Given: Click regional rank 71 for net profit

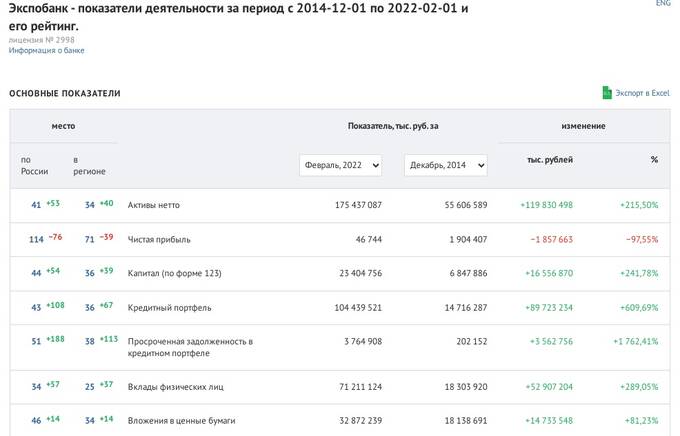Looking at the screenshot, I should click(90, 239).
